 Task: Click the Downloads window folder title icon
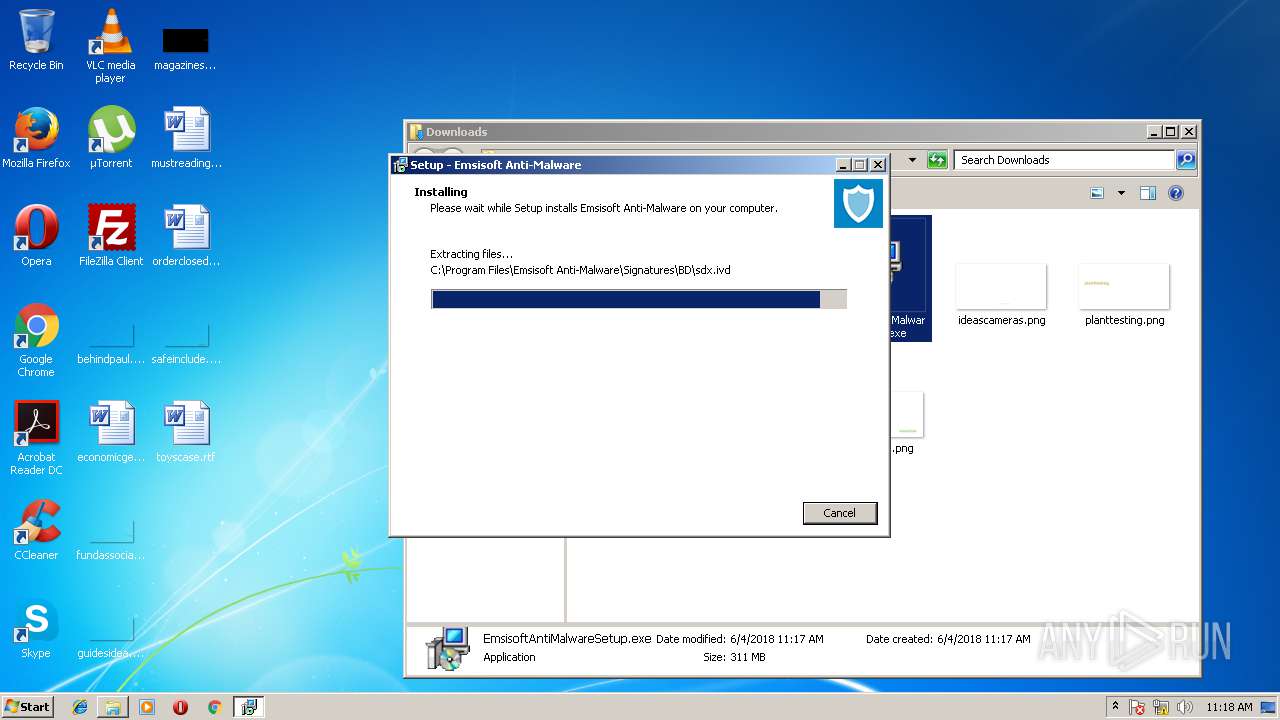point(416,132)
